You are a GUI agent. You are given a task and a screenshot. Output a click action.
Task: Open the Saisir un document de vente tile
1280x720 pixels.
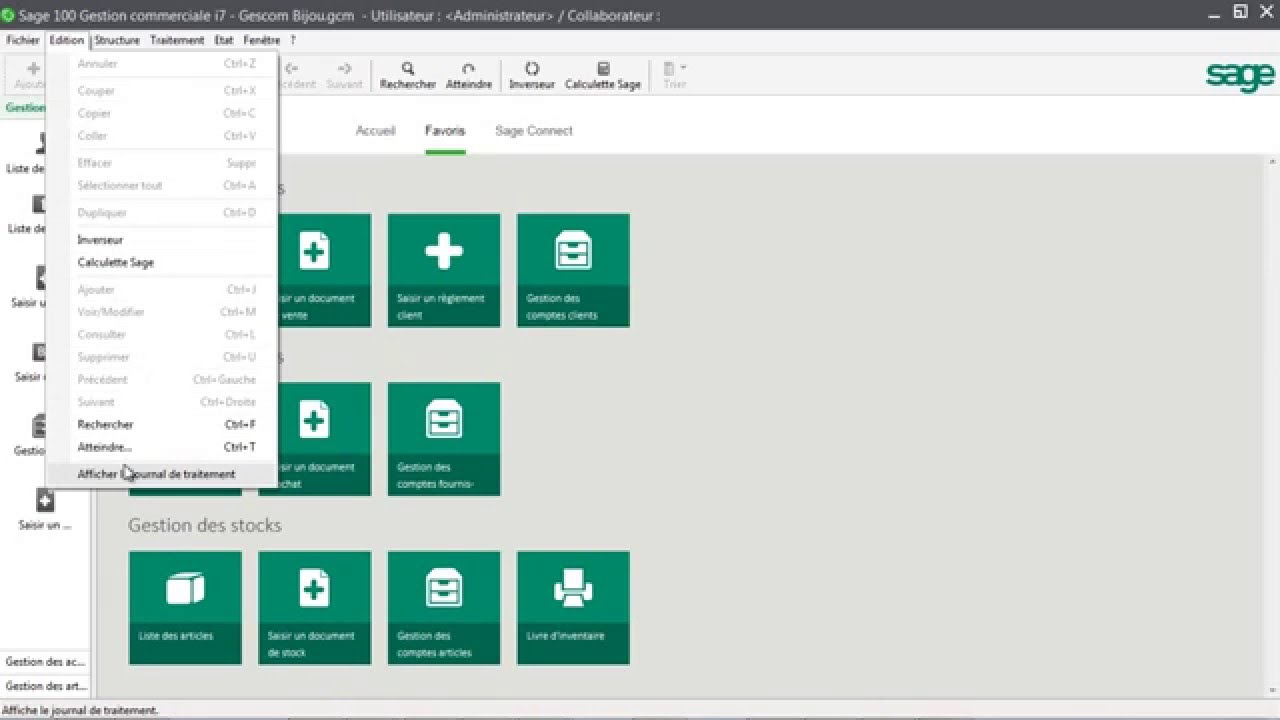pyautogui.click(x=314, y=270)
